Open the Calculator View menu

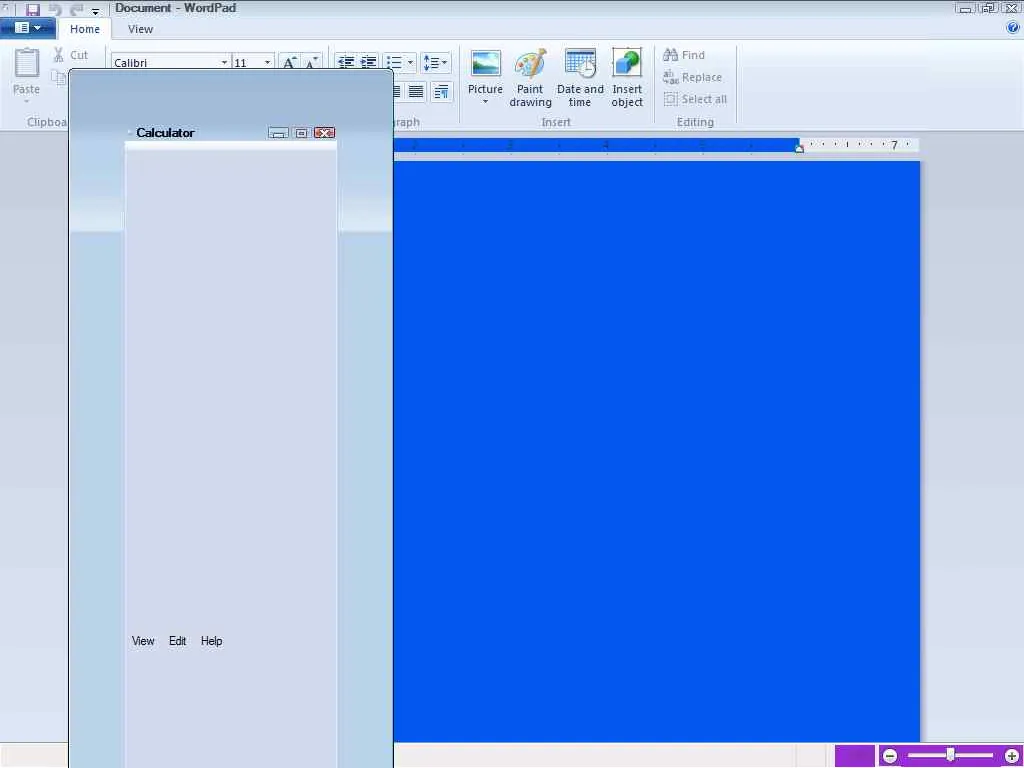pos(143,641)
